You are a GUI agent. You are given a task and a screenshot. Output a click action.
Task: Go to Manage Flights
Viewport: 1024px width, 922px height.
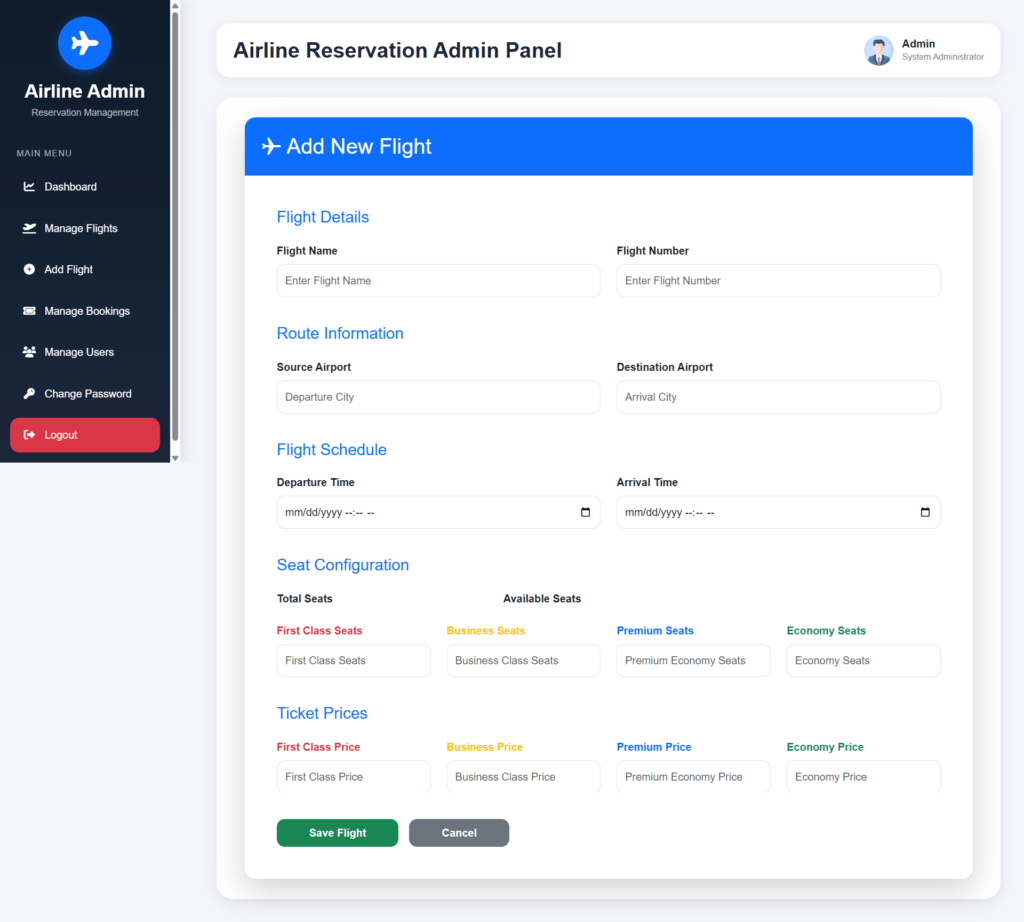coord(85,228)
